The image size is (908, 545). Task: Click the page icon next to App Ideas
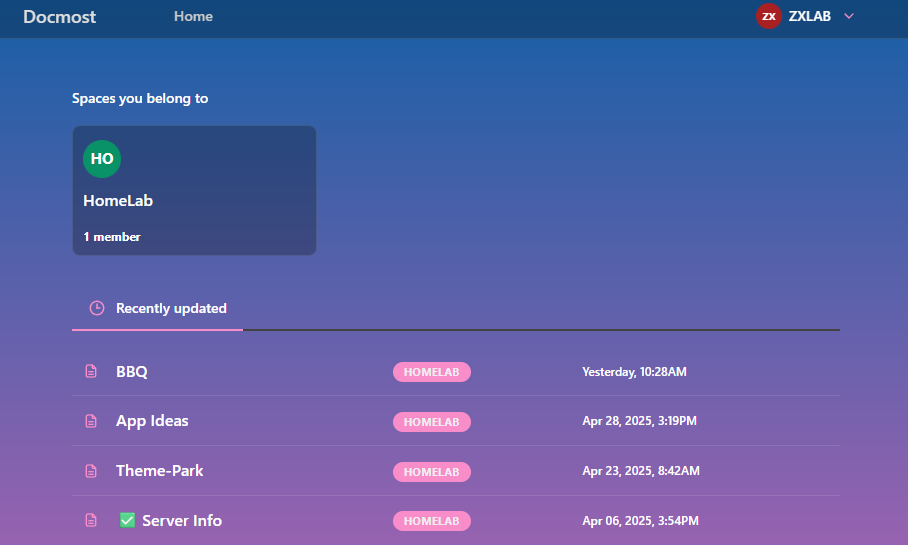pos(91,422)
